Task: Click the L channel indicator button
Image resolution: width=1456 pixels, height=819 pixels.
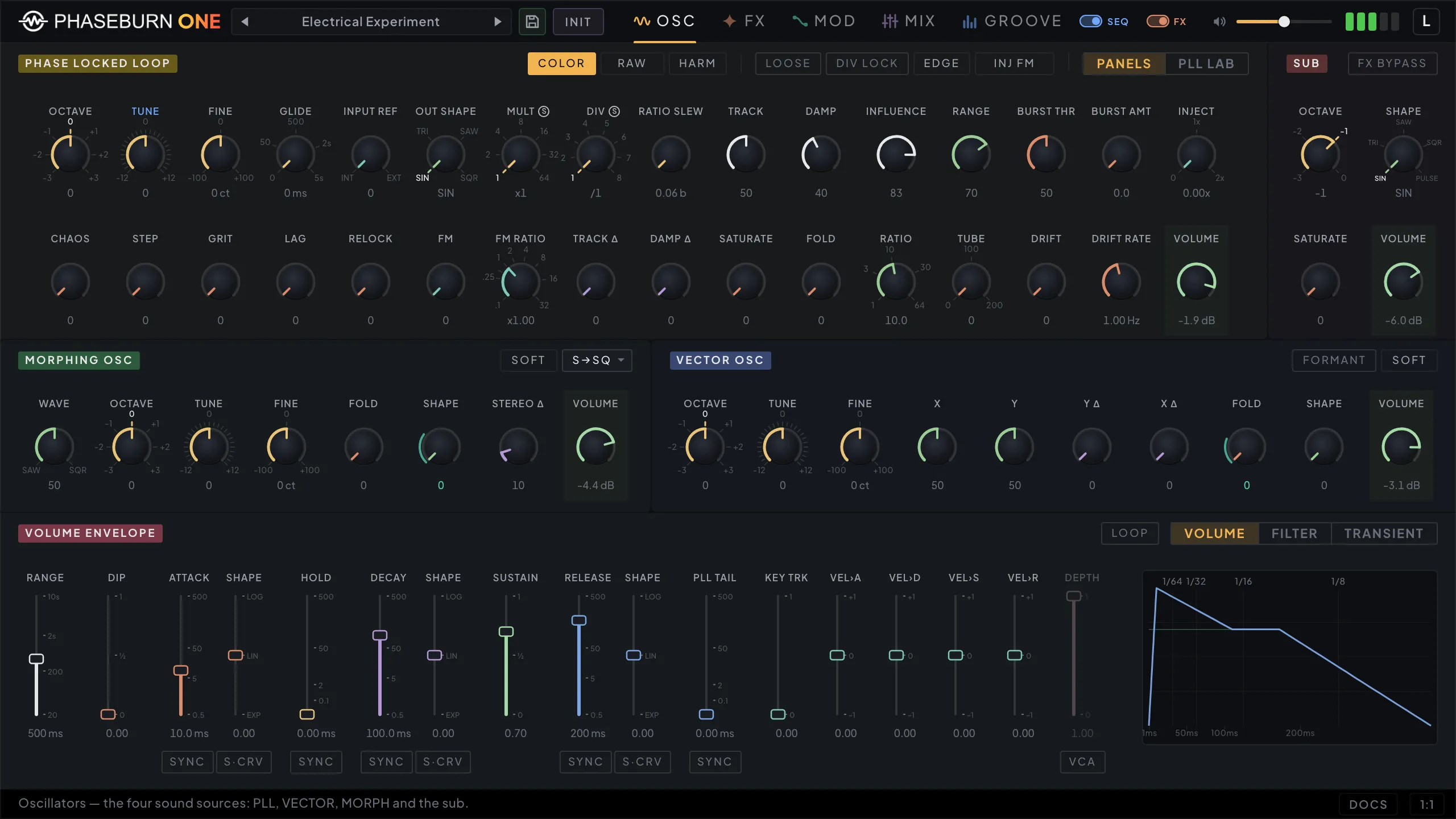Action: (x=1426, y=22)
